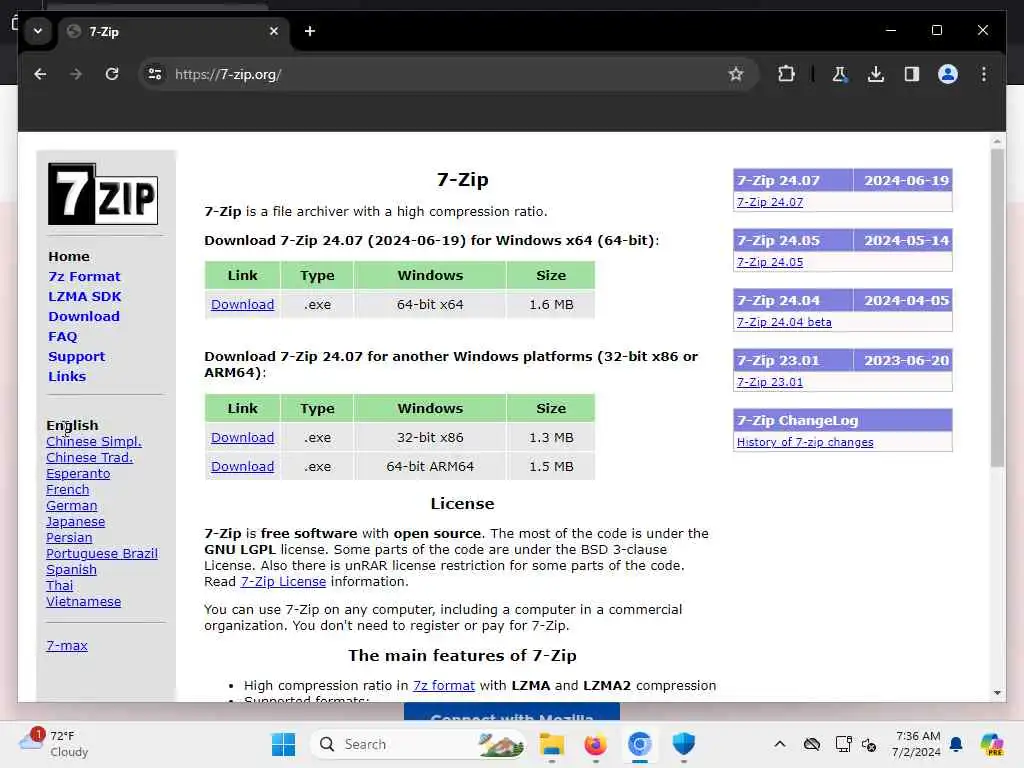Open the FAQ sidebar link

click(63, 337)
